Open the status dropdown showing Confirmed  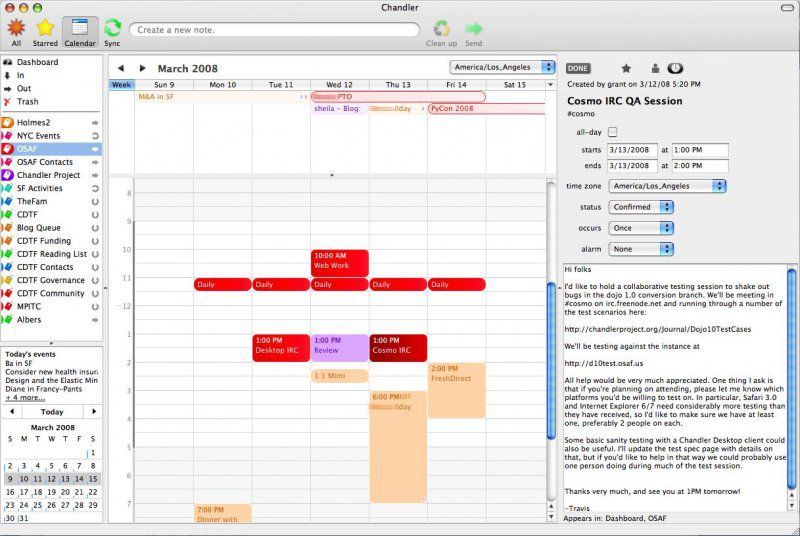pyautogui.click(x=640, y=207)
